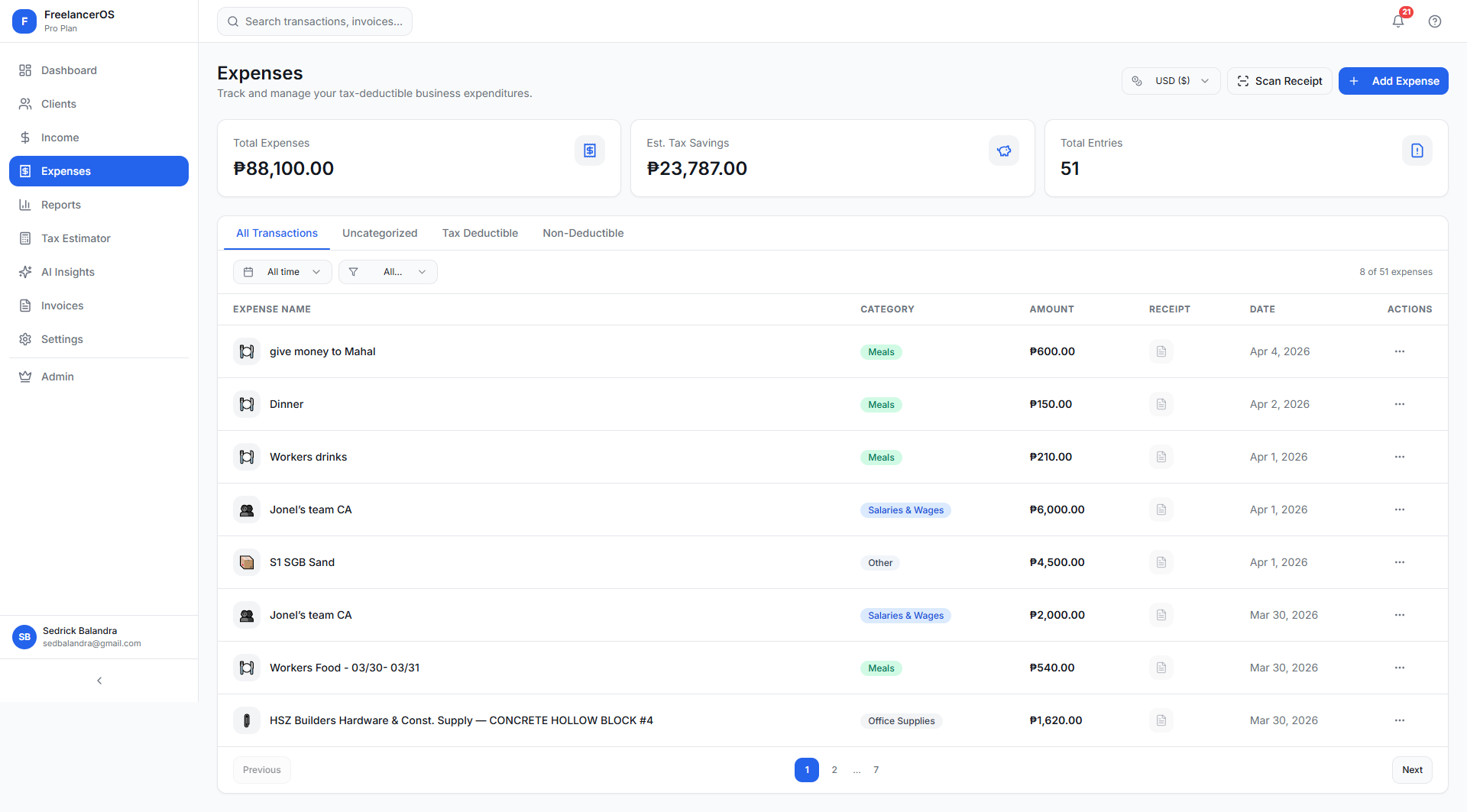View receipt for Workers drinks
The height and width of the screenshot is (812, 1467).
click(1161, 457)
